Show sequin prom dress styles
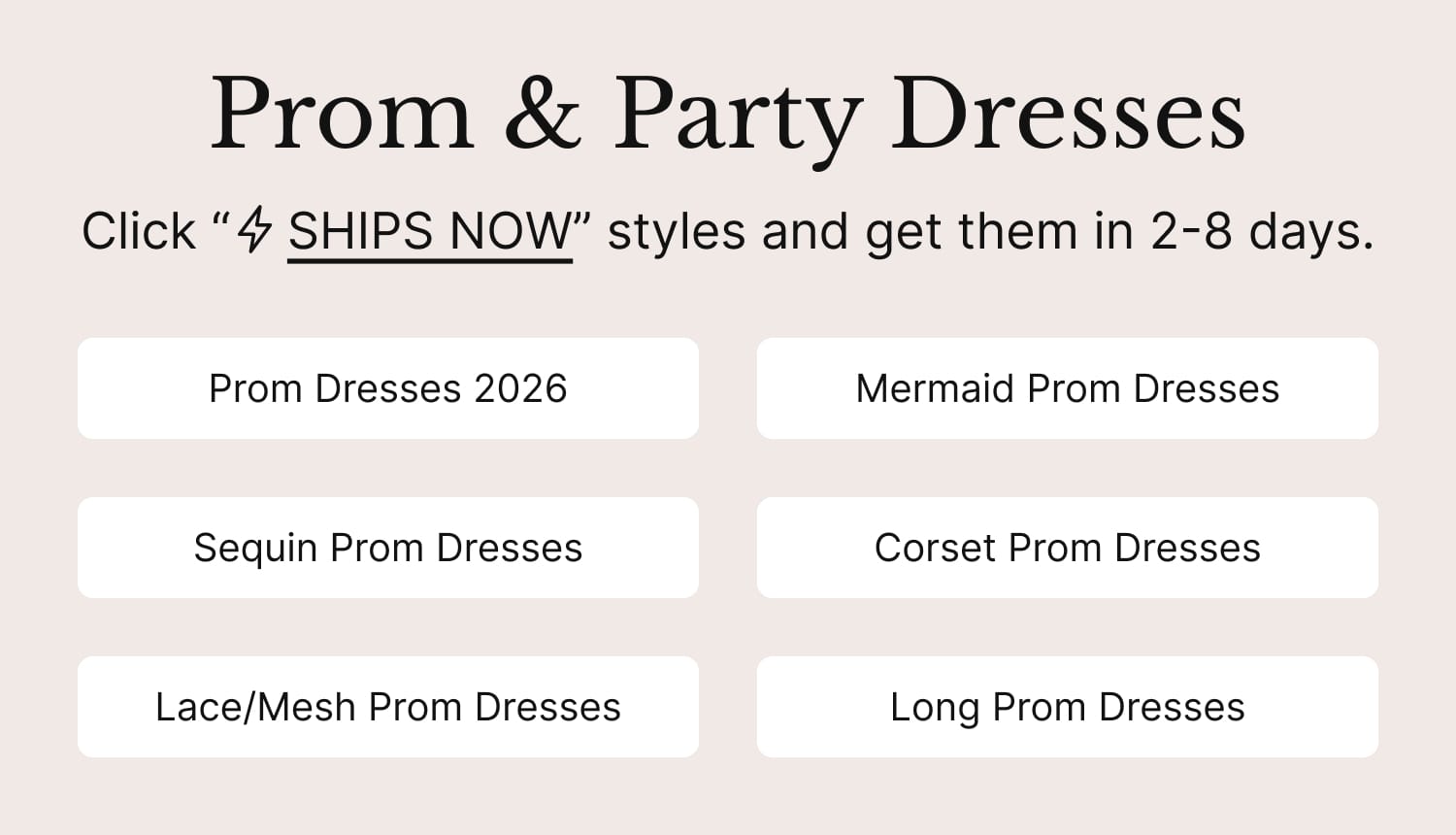Image resolution: width=1456 pixels, height=835 pixels. pos(388,548)
